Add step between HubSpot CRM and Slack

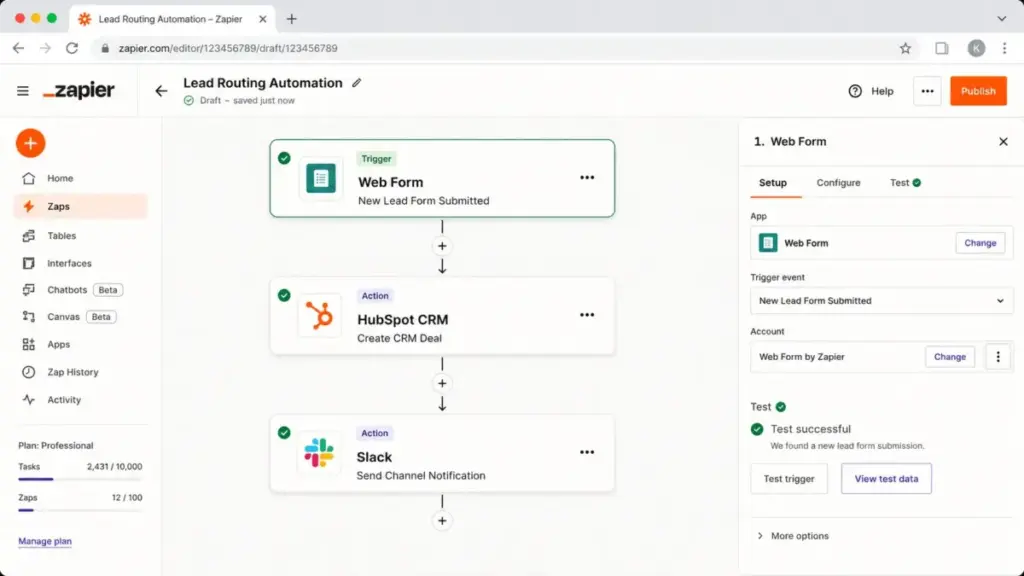coord(442,383)
